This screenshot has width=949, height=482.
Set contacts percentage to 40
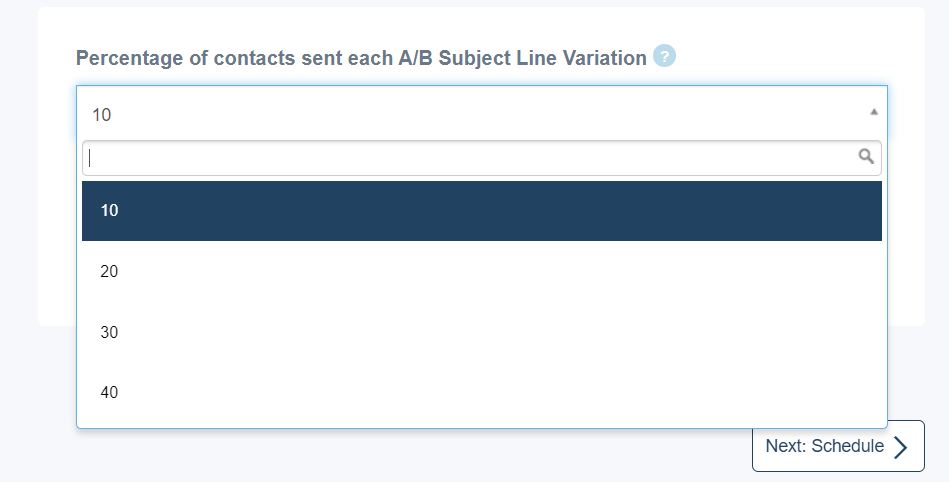point(482,392)
